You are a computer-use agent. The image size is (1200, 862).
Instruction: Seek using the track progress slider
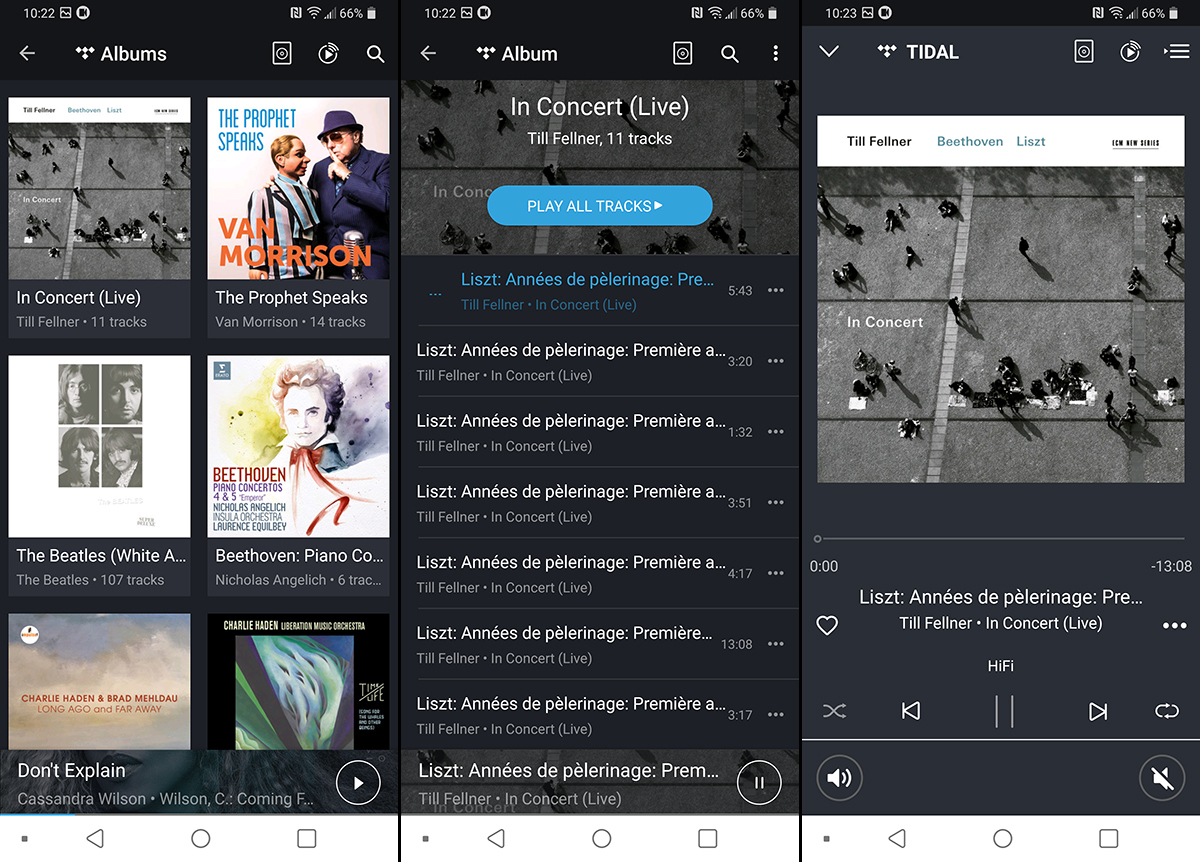tap(1000, 539)
